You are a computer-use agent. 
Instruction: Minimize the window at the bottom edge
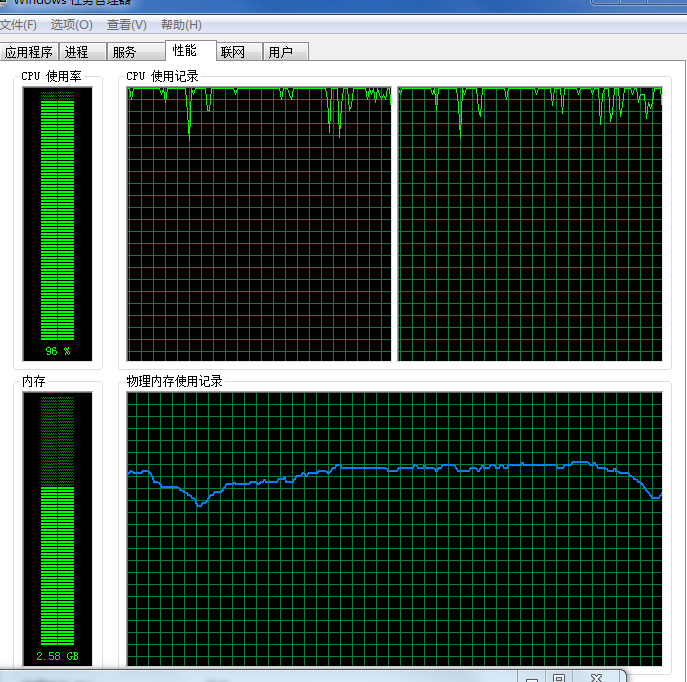tap(531, 677)
